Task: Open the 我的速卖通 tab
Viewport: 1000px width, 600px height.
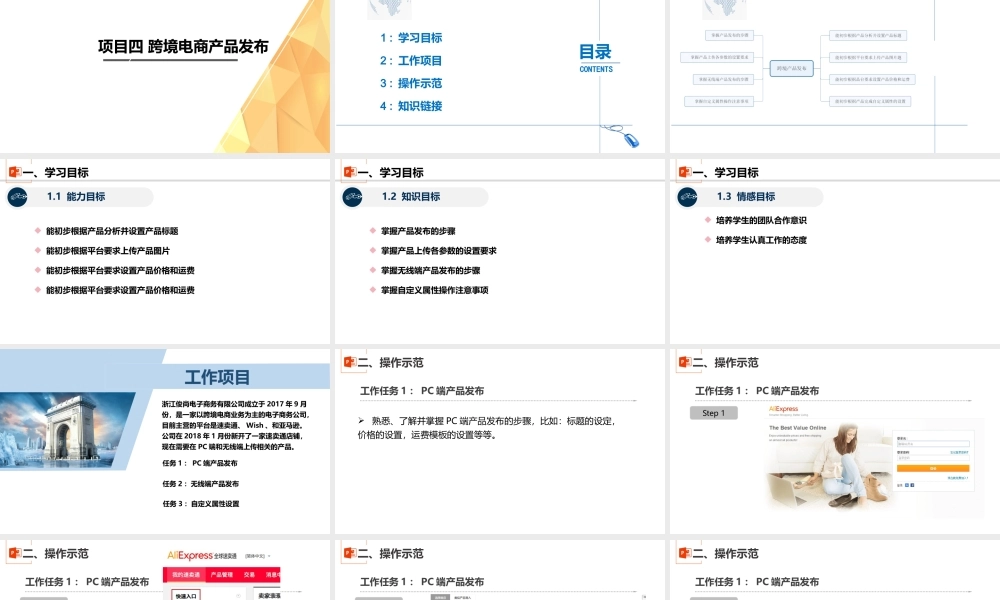Action: (188, 574)
